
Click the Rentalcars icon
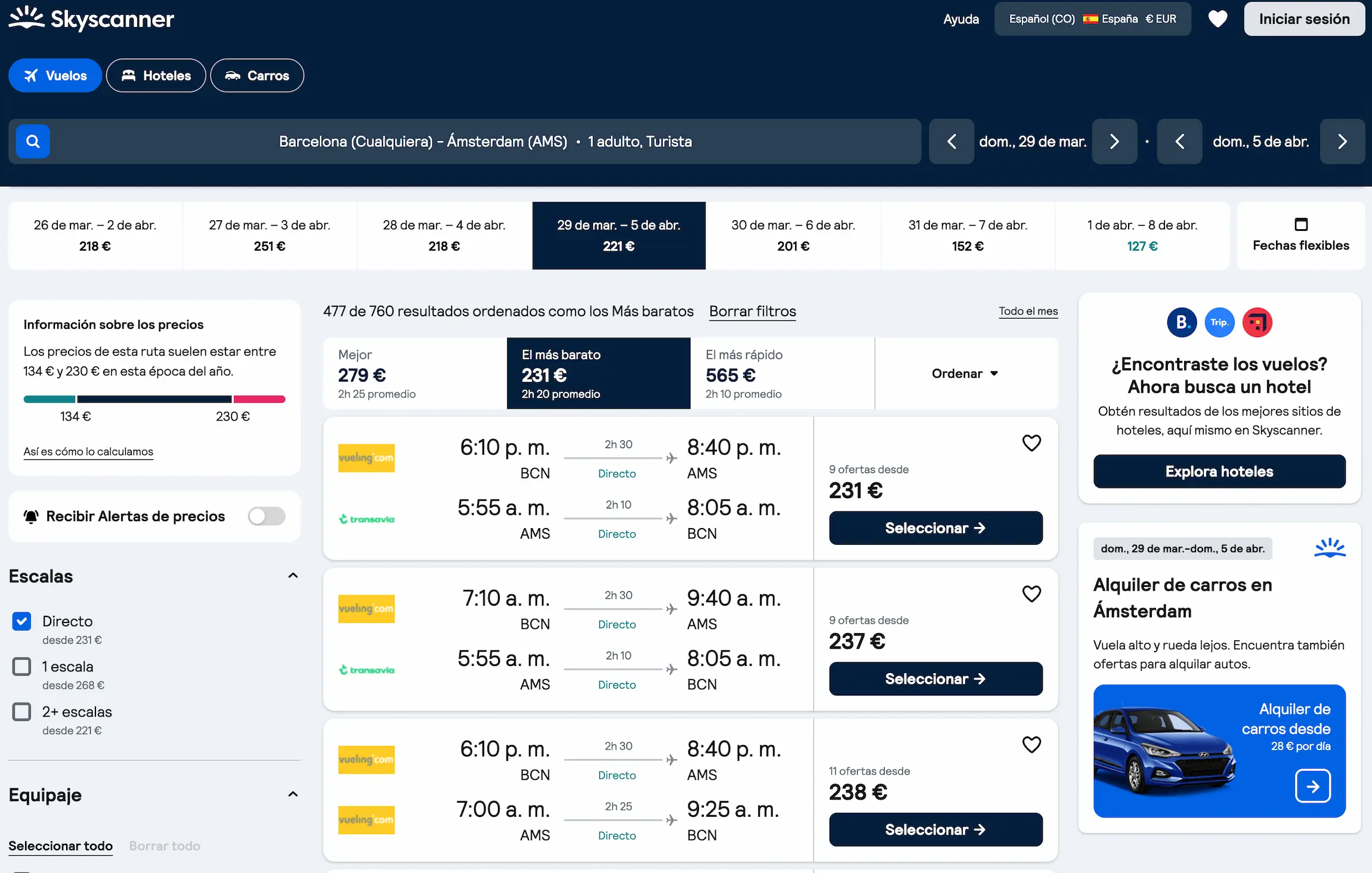click(1257, 322)
